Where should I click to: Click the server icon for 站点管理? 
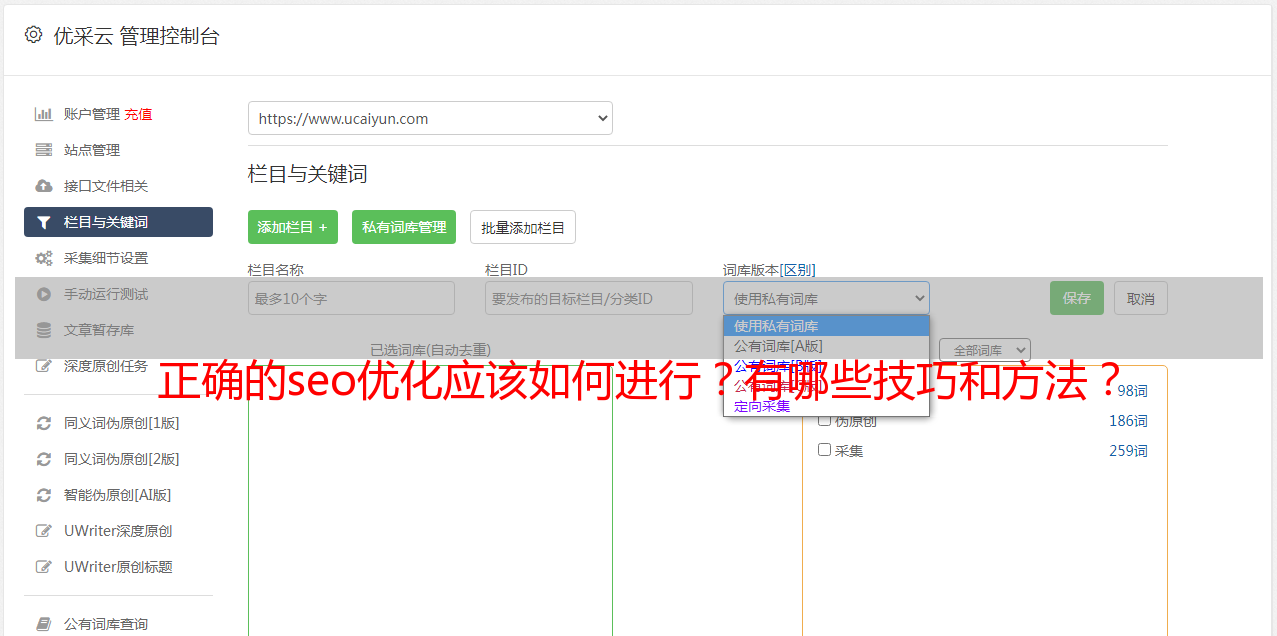point(43,150)
